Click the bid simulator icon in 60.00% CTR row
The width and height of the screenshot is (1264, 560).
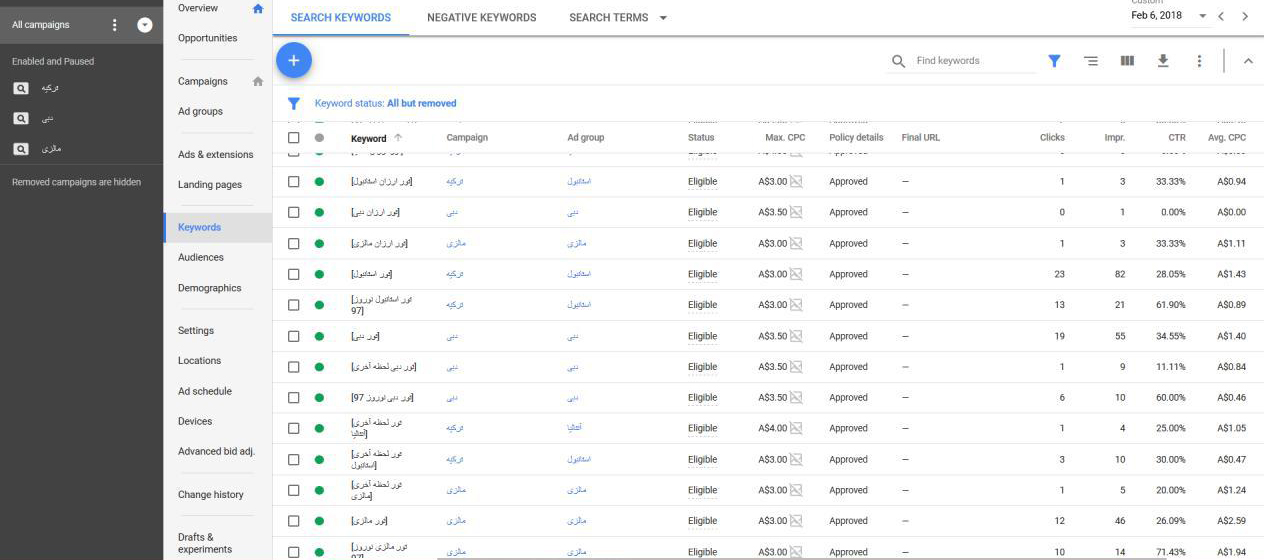coord(796,397)
